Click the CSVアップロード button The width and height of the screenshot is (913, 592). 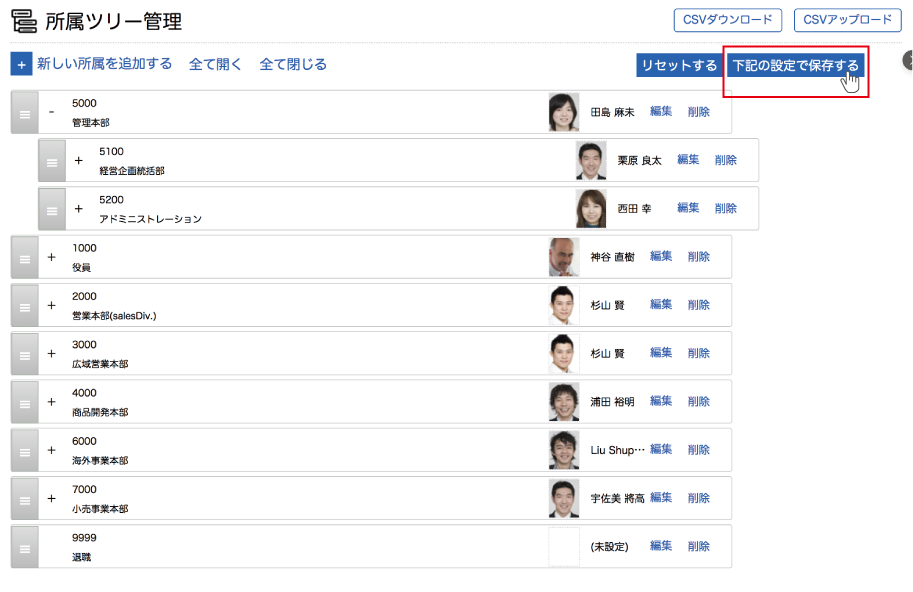point(847,20)
